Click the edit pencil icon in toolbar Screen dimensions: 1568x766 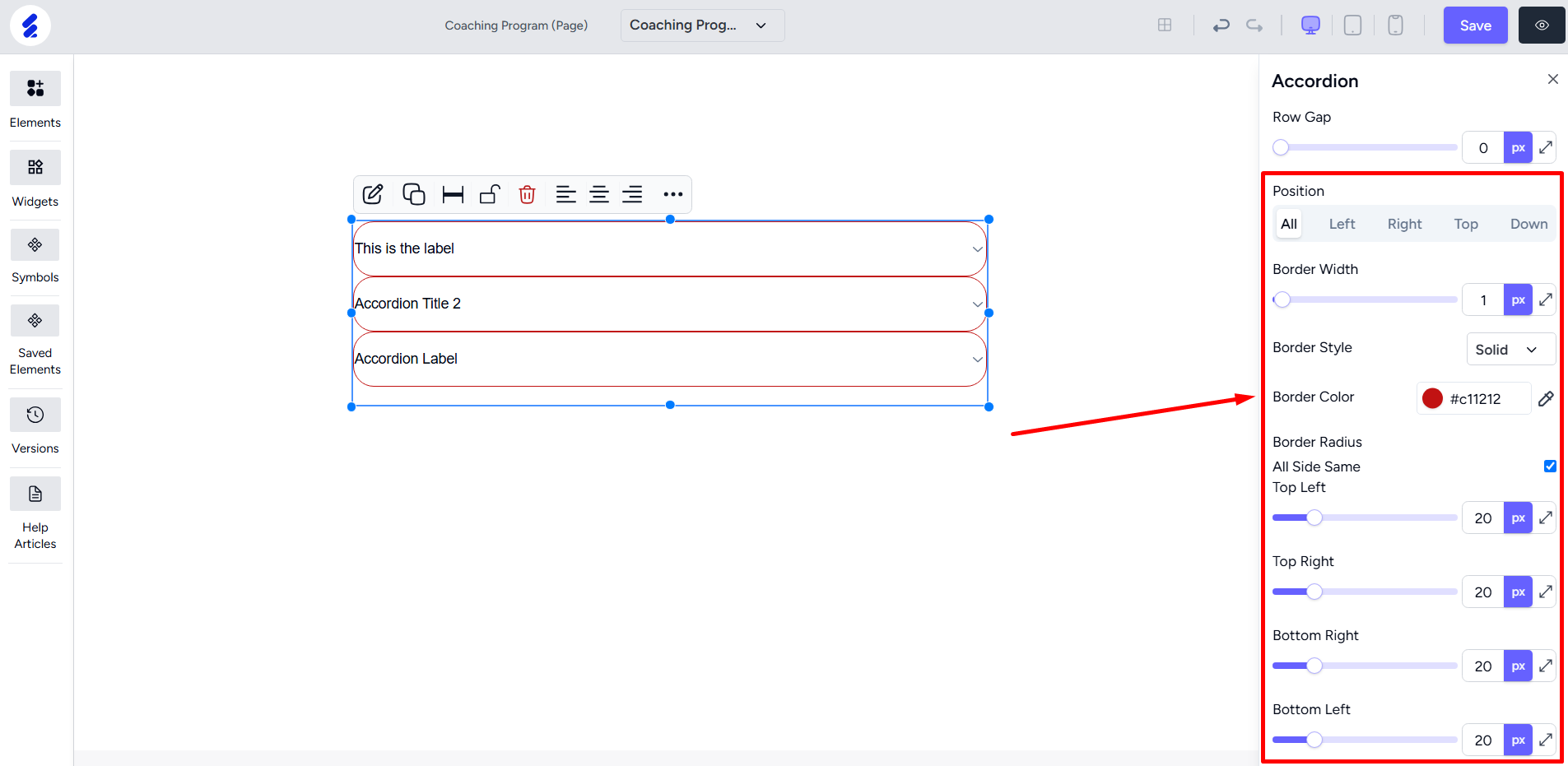(x=373, y=194)
